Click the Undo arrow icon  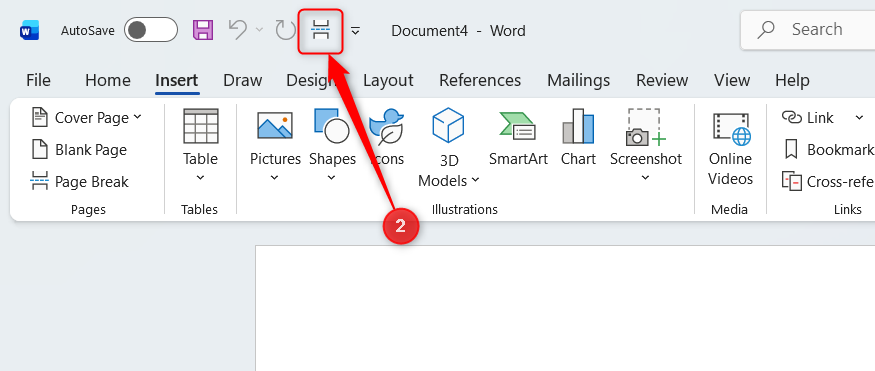coord(238,30)
